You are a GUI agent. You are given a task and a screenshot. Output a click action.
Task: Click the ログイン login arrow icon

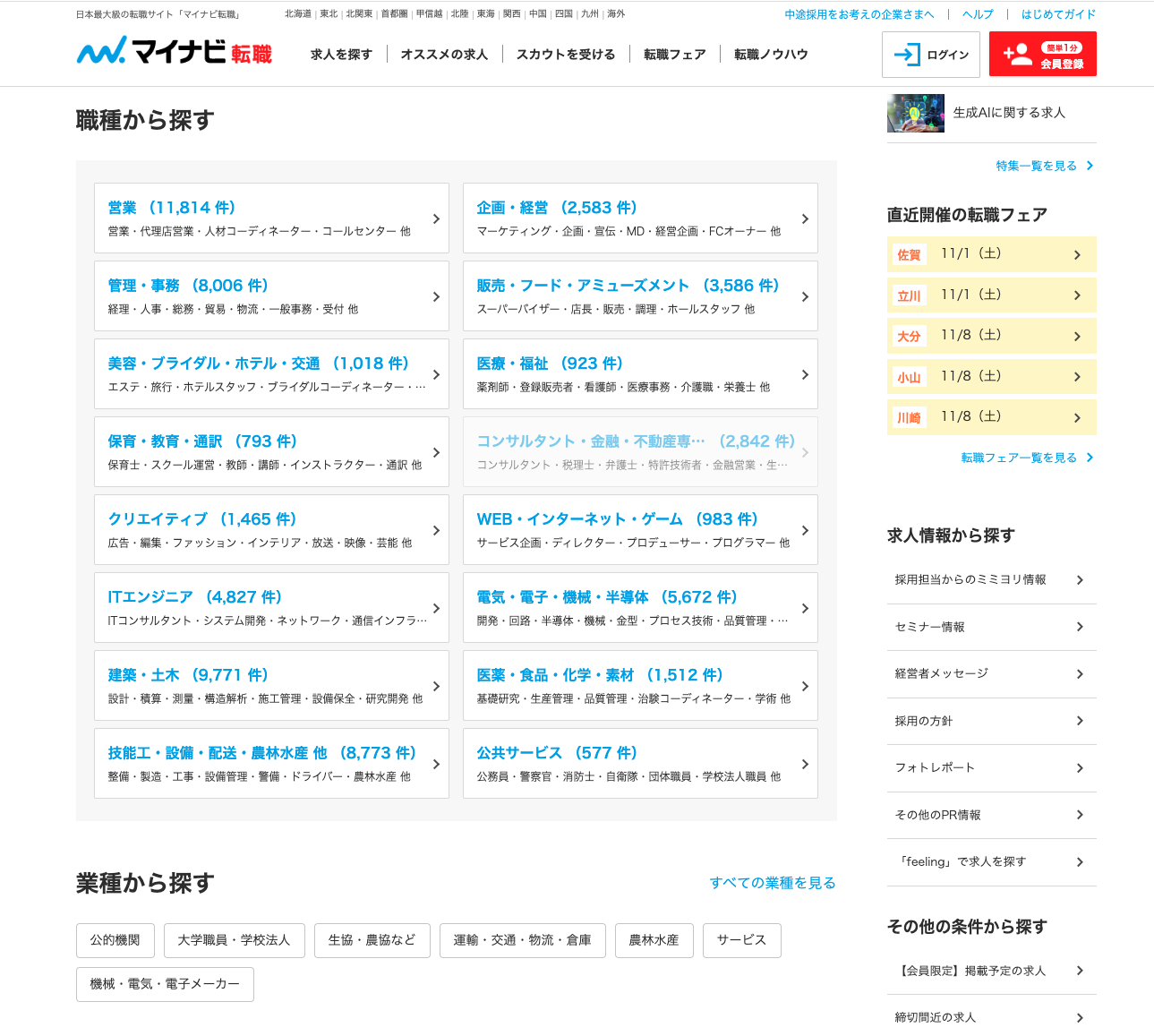tap(907, 55)
